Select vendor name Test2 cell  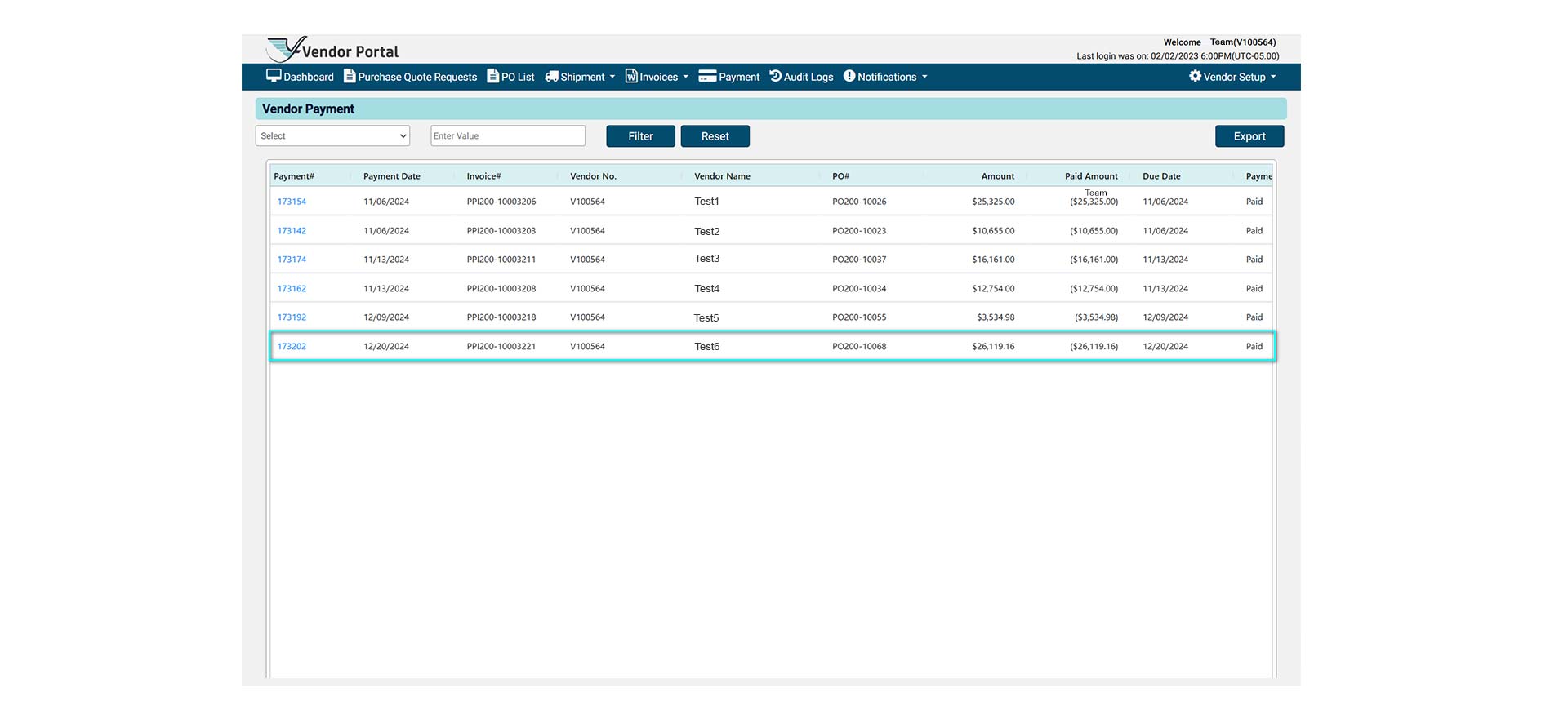[707, 232]
